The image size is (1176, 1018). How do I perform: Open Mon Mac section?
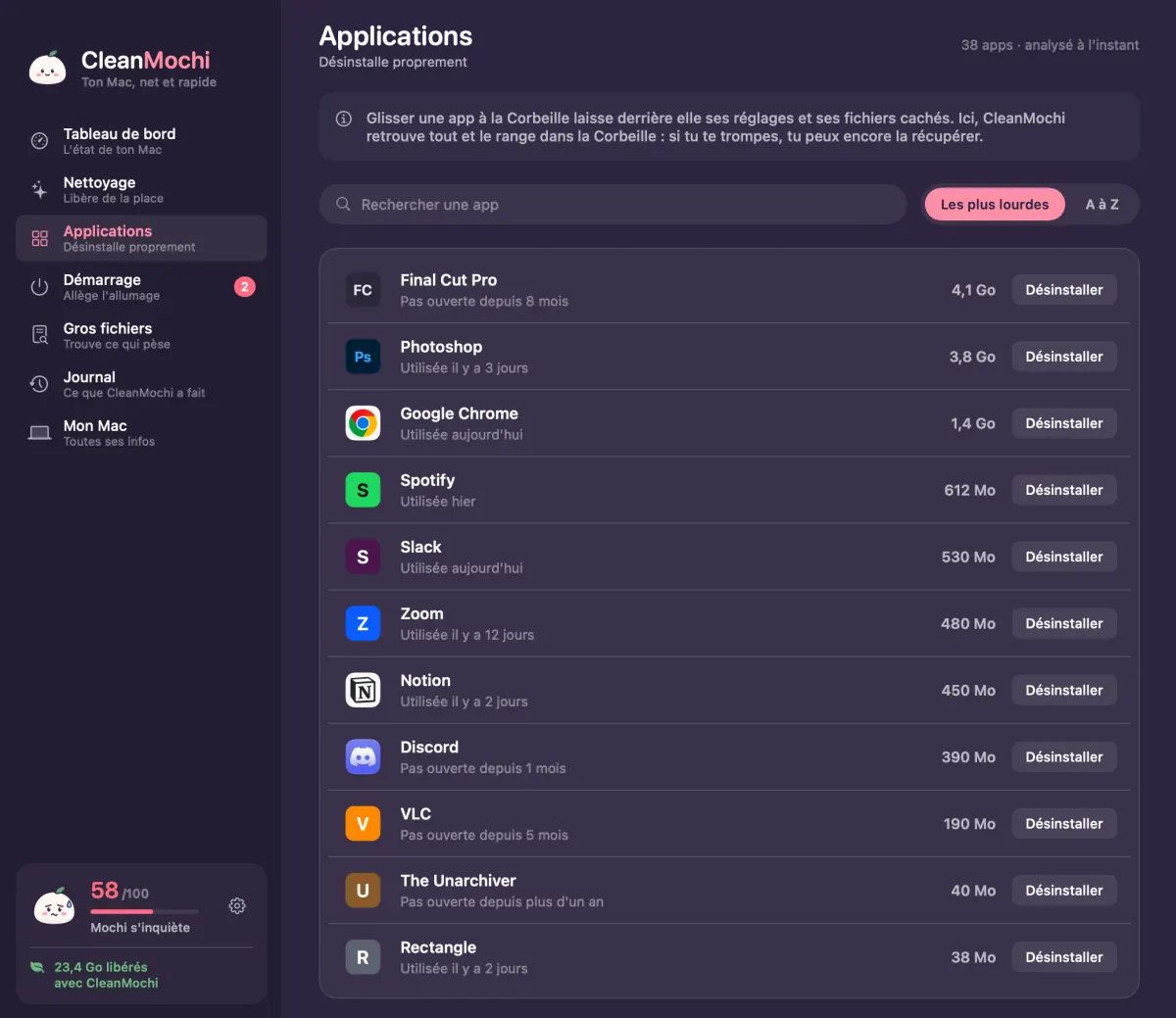[x=141, y=433]
